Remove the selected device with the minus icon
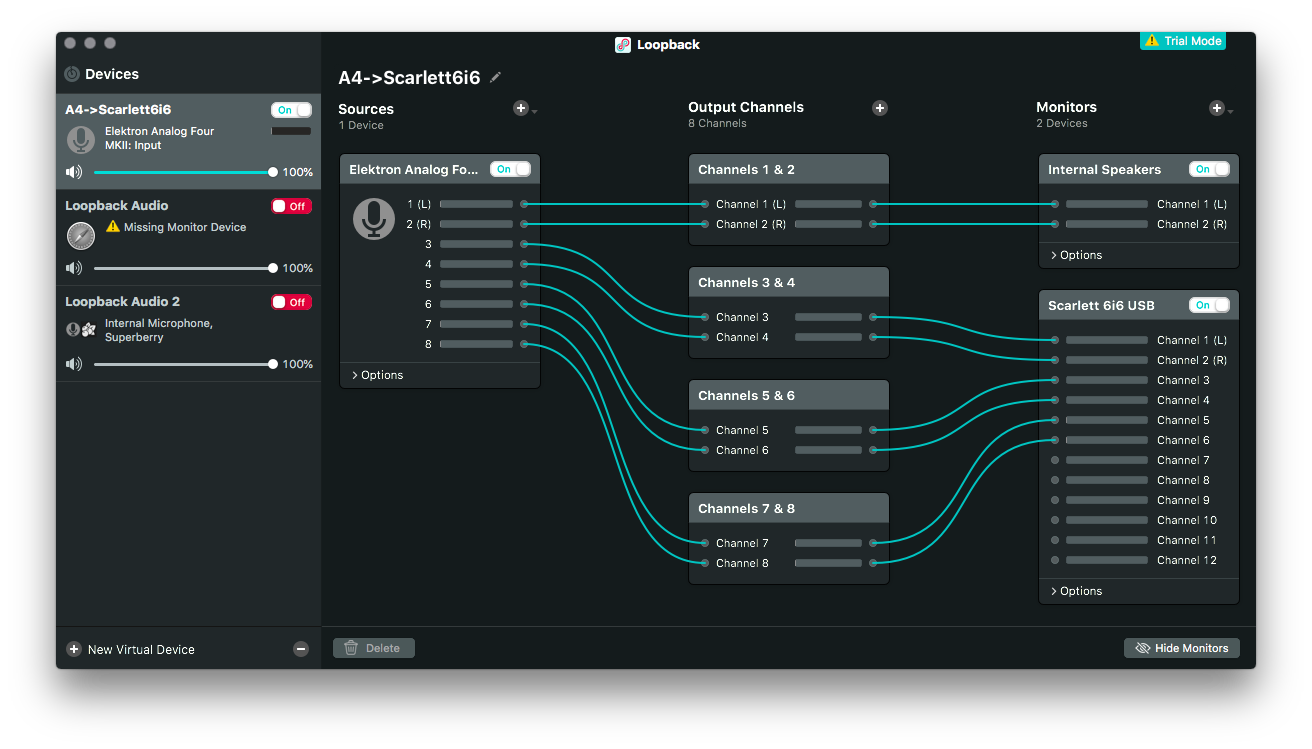The height and width of the screenshot is (749, 1312). (x=301, y=649)
